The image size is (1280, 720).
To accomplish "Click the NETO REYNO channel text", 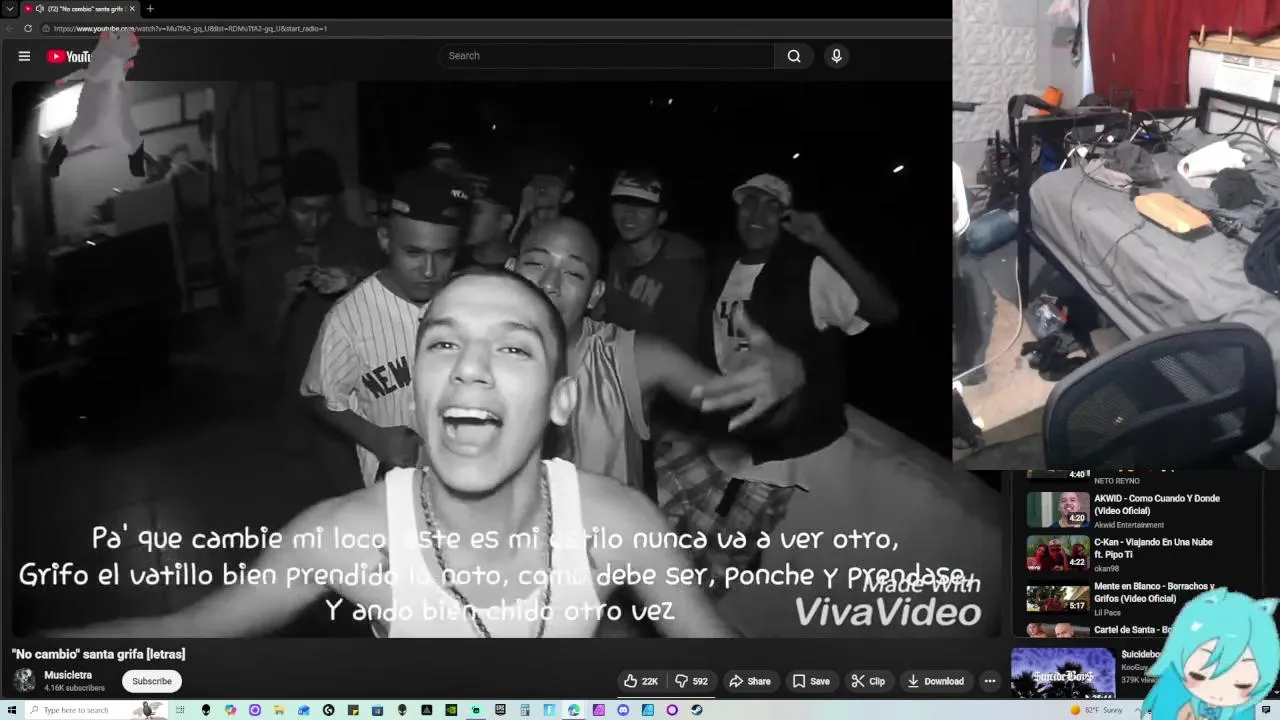I will [x=1117, y=481].
